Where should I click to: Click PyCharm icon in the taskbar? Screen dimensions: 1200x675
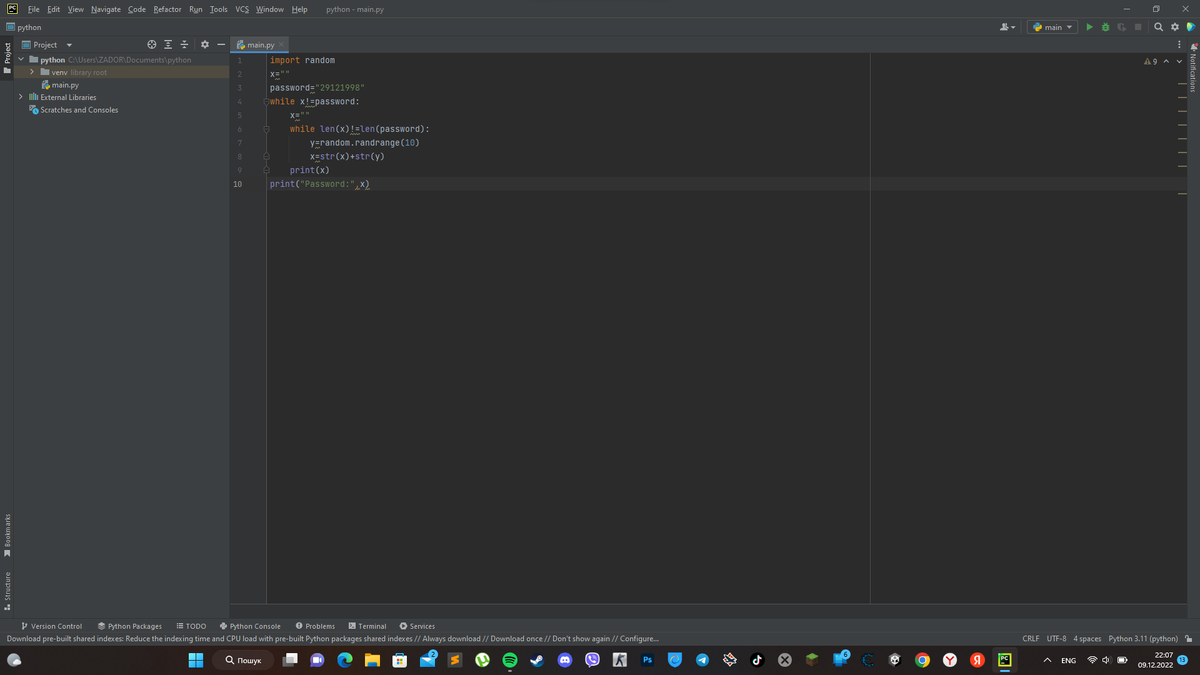pos(1004,660)
